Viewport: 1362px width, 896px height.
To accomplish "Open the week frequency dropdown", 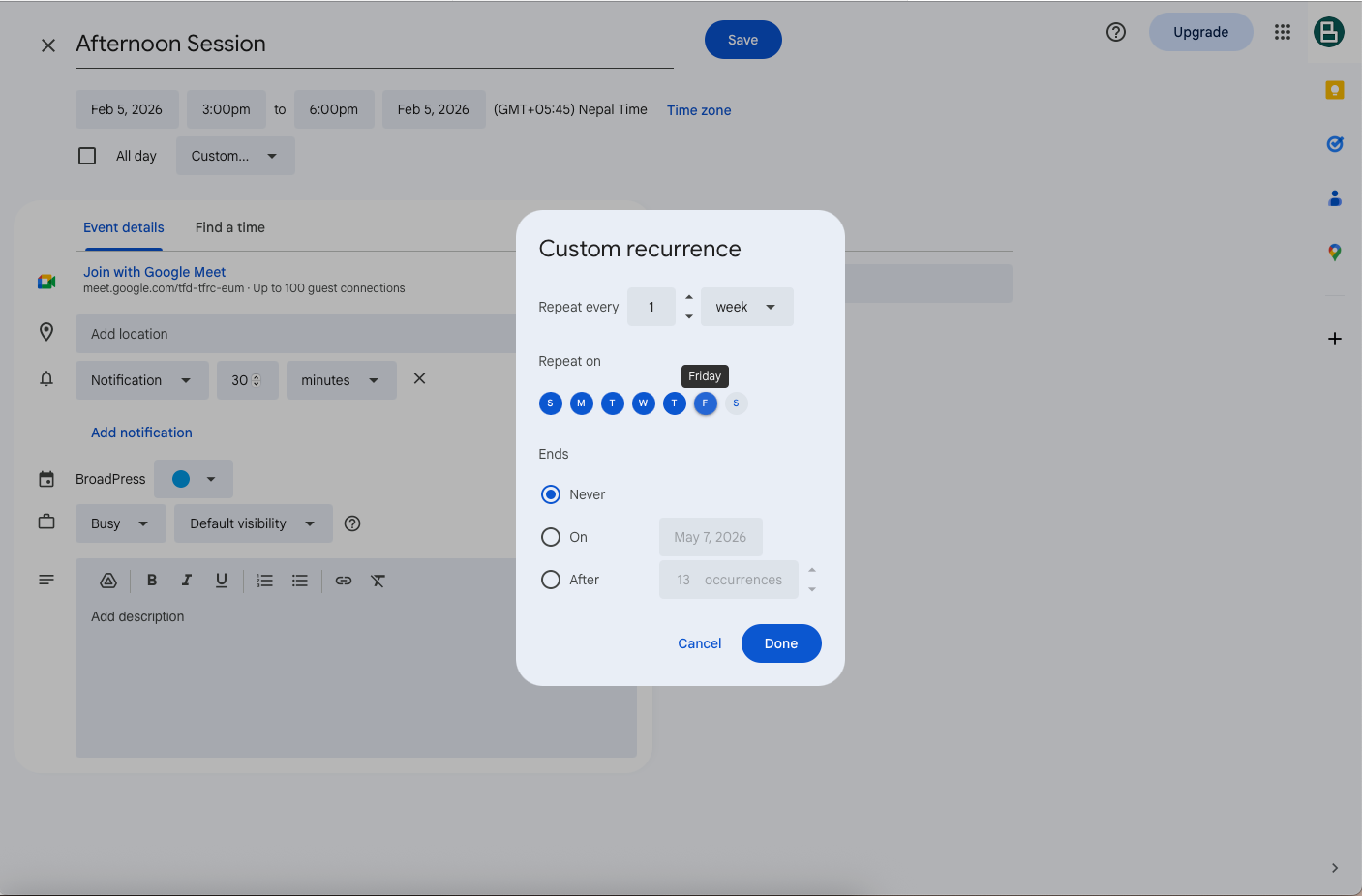I will (746, 307).
